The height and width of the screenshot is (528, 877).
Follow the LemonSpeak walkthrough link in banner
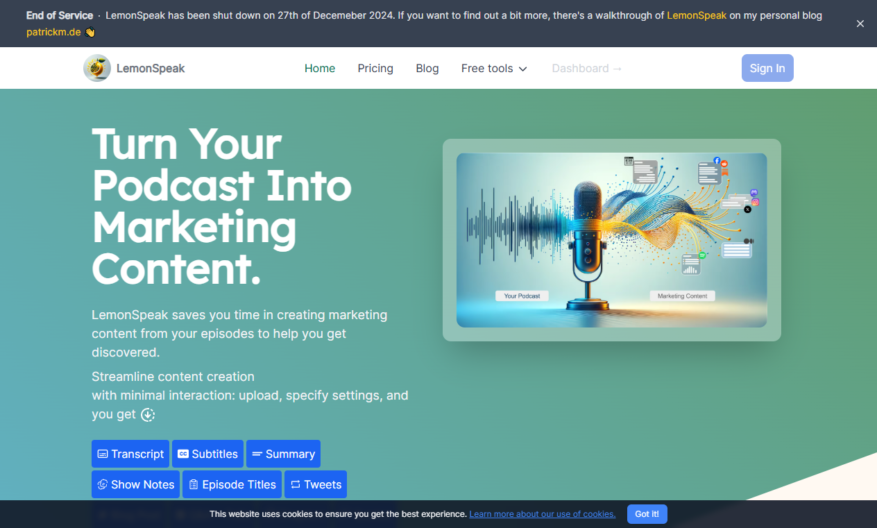point(696,16)
